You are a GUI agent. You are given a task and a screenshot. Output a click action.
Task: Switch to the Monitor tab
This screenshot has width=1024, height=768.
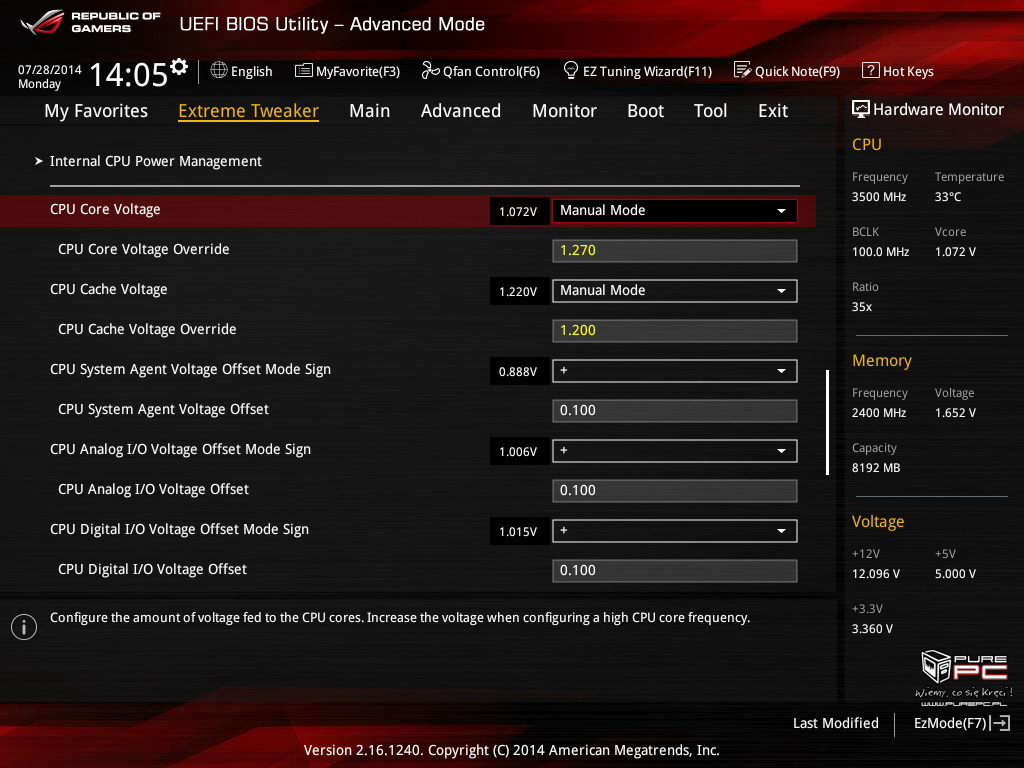tap(564, 111)
